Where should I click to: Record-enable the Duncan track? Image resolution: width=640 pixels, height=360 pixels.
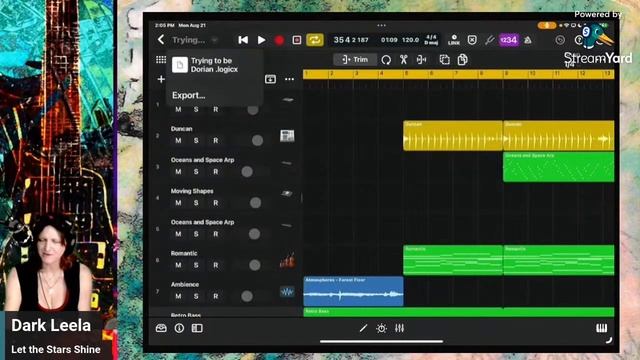point(216,140)
